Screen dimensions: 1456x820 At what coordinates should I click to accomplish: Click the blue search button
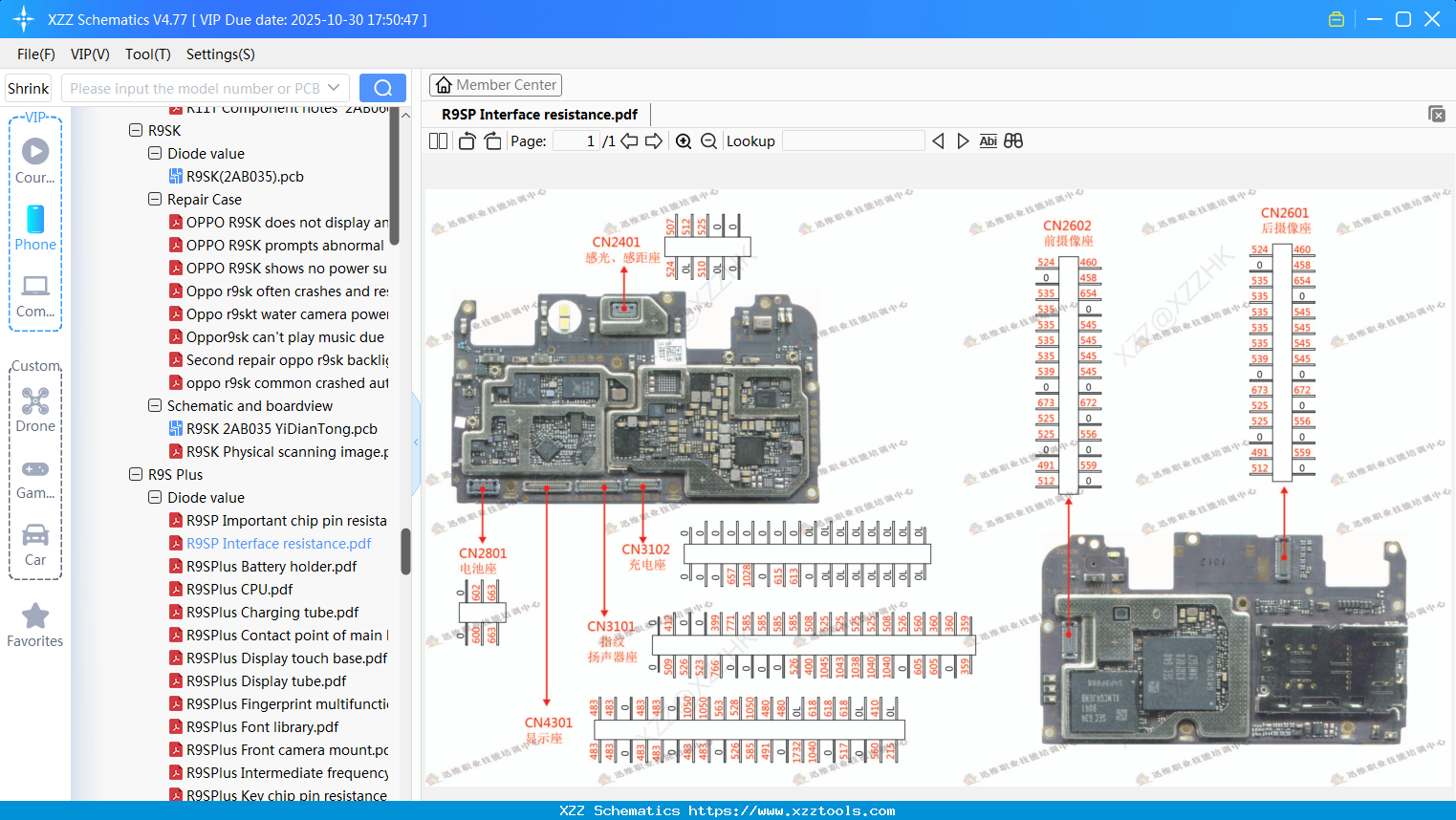[382, 88]
